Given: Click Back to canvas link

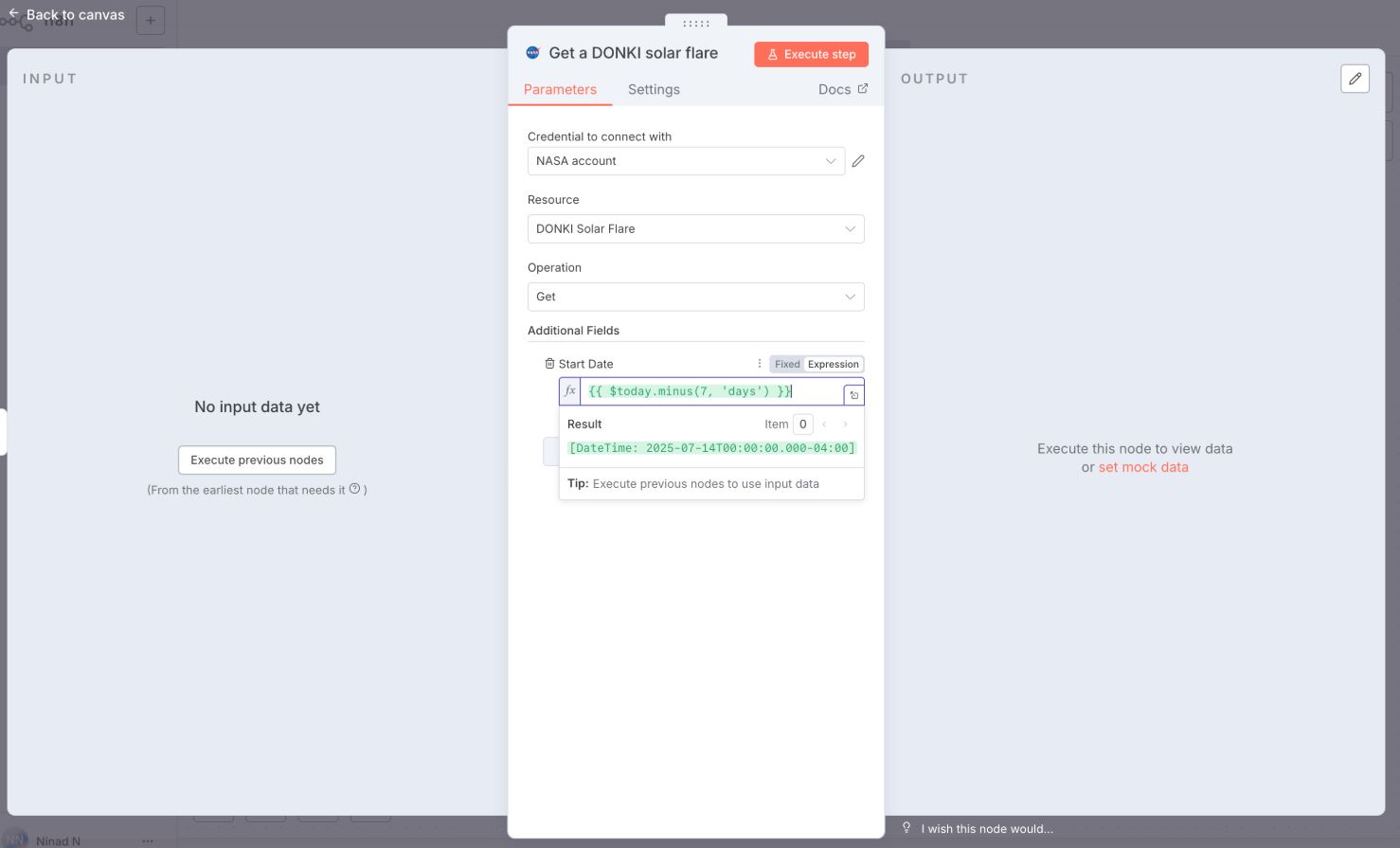Looking at the screenshot, I should click(x=66, y=14).
